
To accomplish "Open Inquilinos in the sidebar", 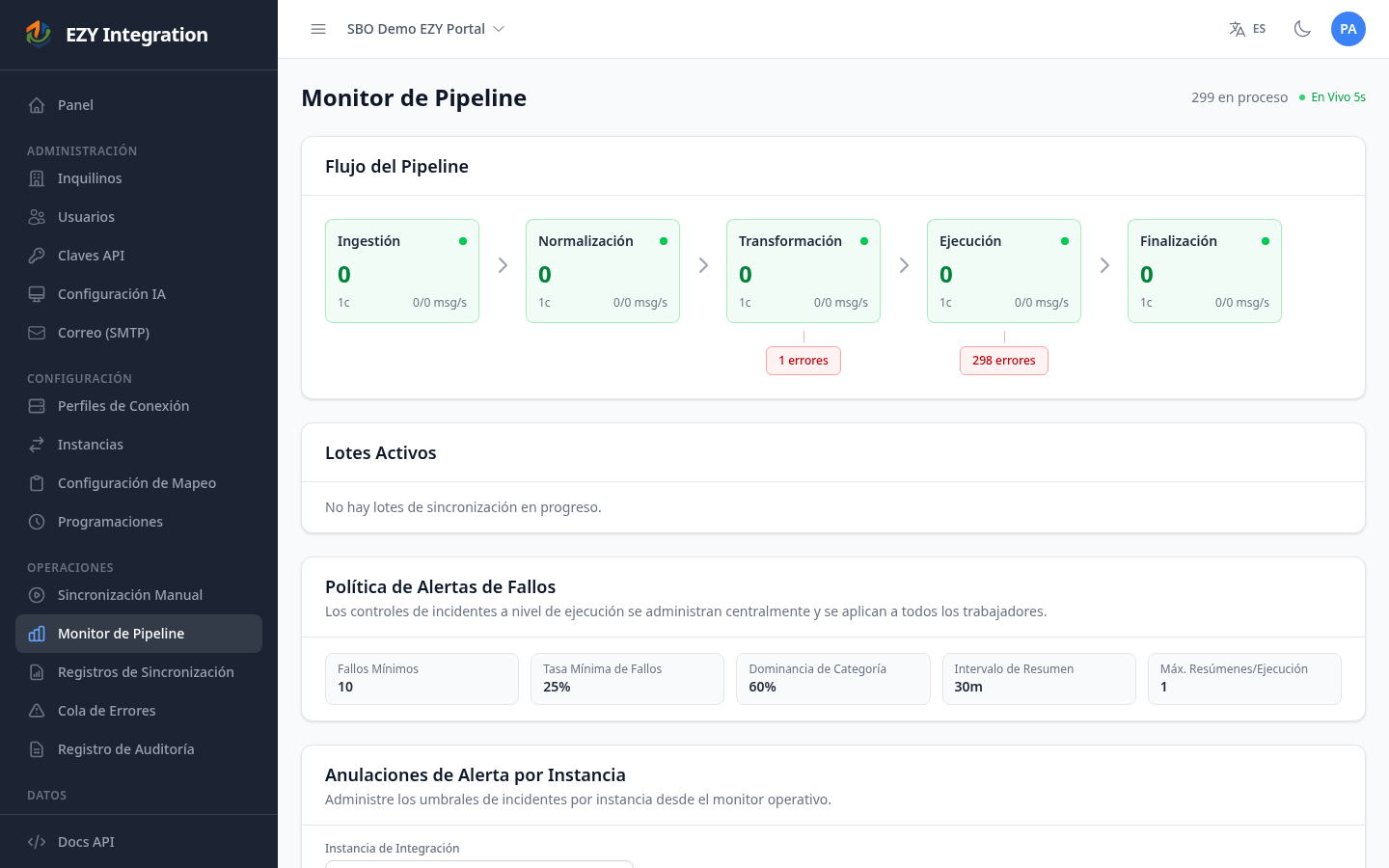I will (139, 178).
